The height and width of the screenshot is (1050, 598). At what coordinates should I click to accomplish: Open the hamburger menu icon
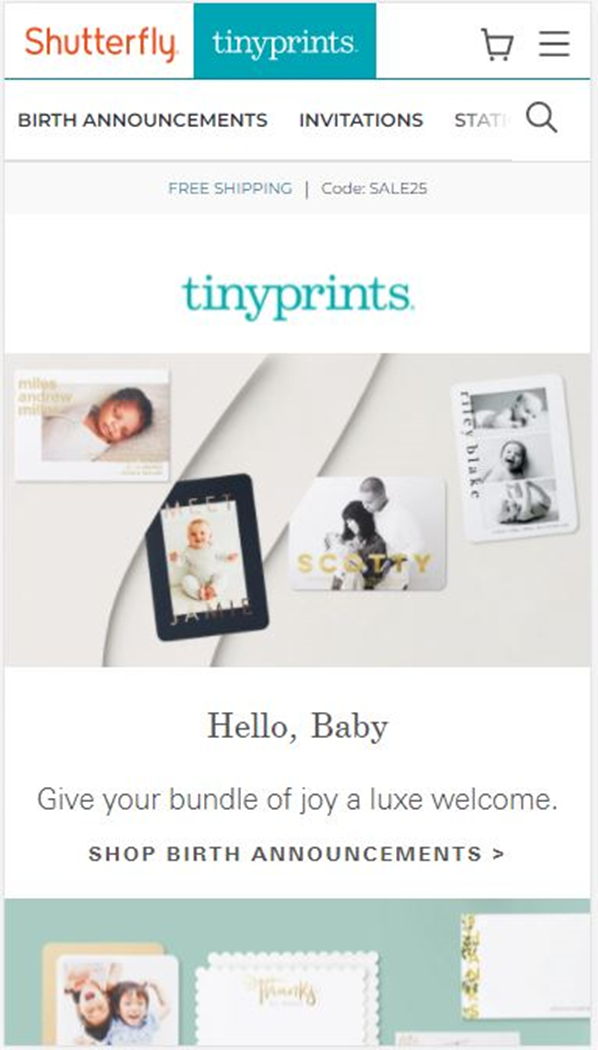(x=554, y=44)
